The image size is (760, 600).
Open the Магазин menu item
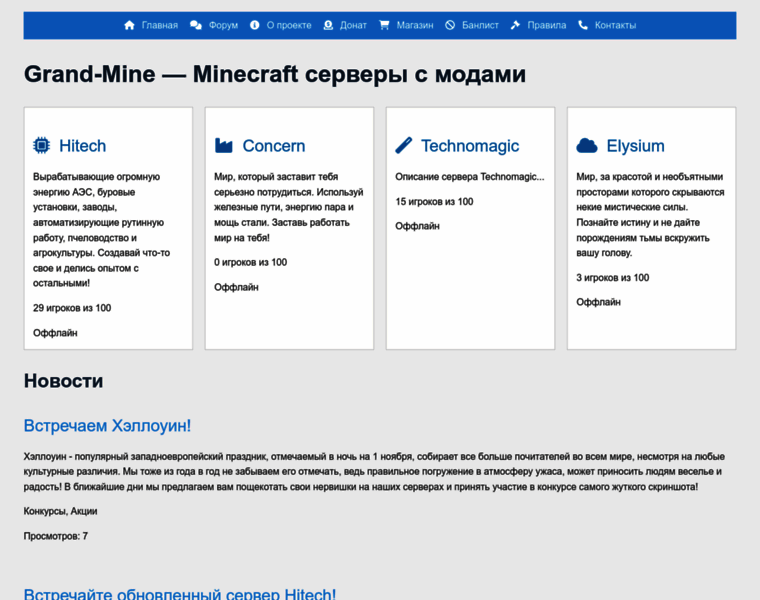(415, 25)
